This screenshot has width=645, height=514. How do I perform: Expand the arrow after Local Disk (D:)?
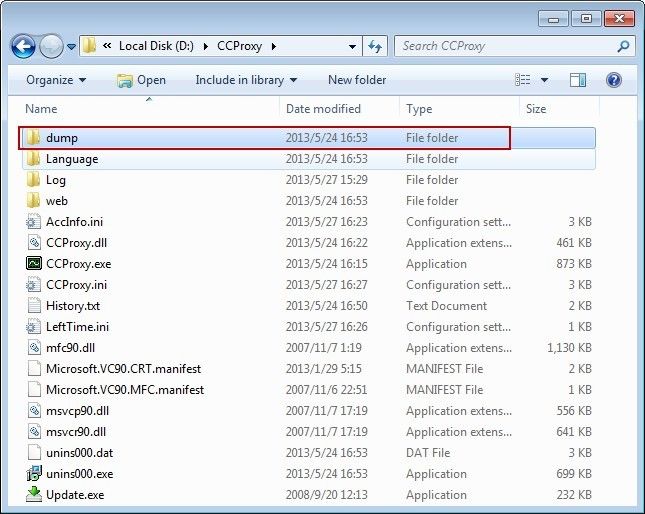coord(205,46)
